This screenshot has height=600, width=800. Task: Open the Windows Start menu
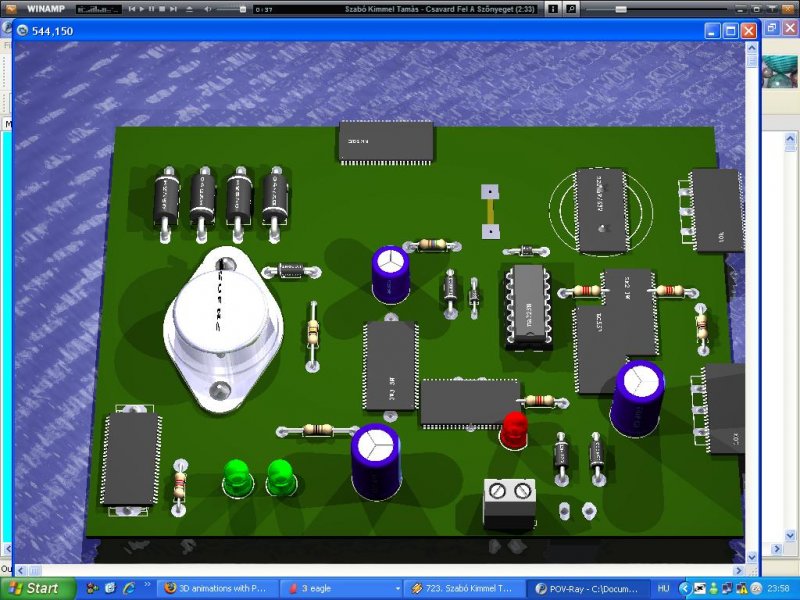click(37, 588)
